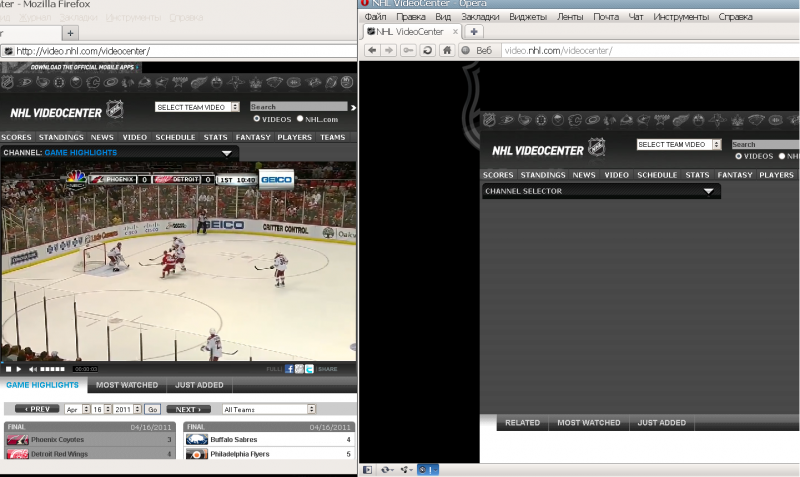
Task: Reload the page in Opera
Action: click(x=428, y=50)
